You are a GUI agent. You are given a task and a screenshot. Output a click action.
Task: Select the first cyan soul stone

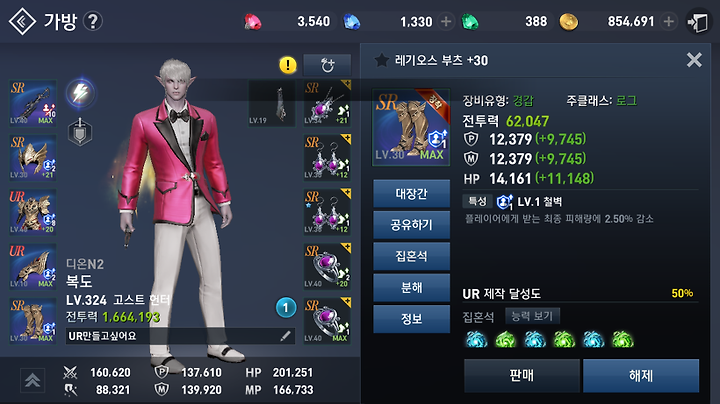[476, 340]
